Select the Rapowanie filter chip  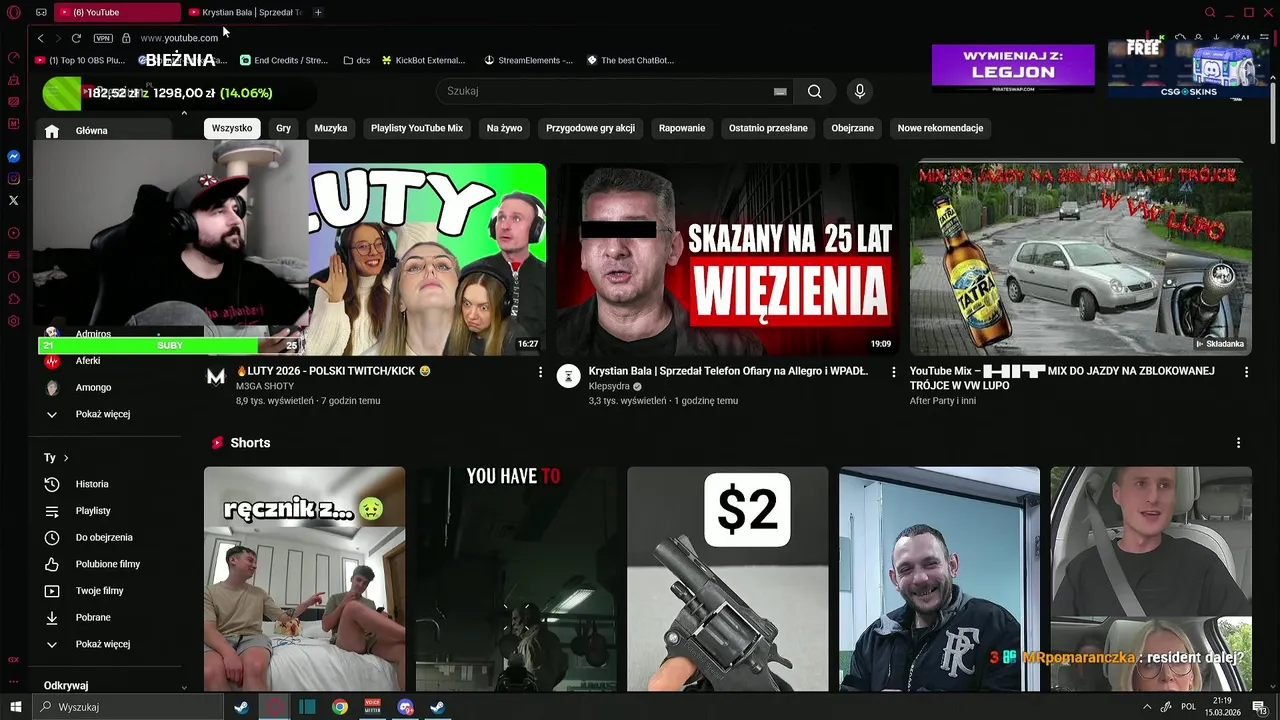pyautogui.click(x=682, y=128)
